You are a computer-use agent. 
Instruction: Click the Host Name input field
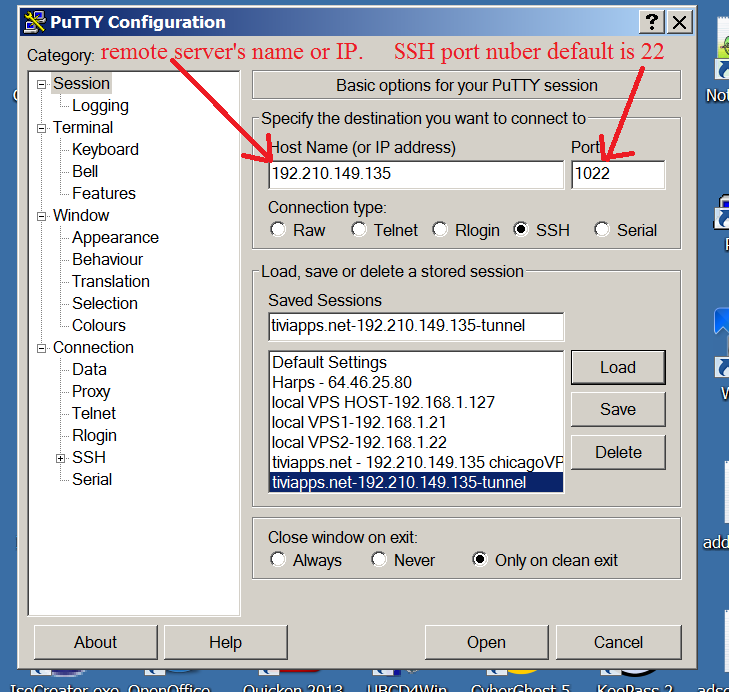click(x=416, y=174)
